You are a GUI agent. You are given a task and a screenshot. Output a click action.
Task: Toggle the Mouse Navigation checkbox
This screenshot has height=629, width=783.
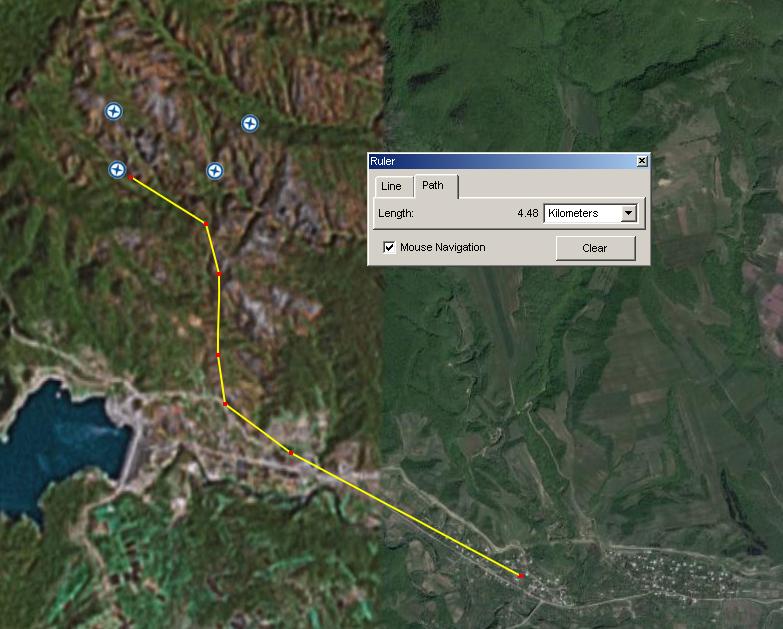pos(389,247)
